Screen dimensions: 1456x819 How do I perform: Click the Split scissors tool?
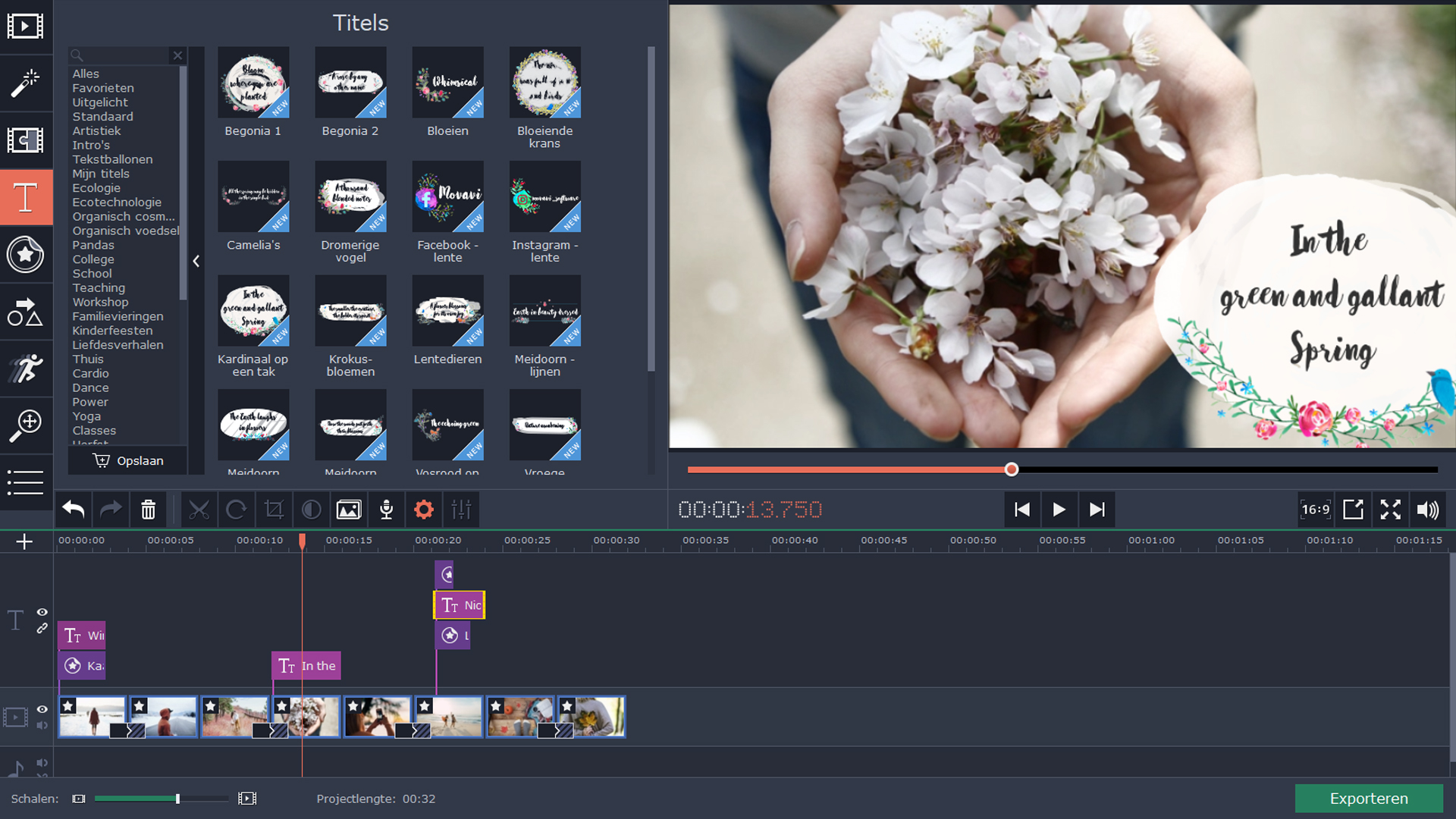click(x=199, y=510)
